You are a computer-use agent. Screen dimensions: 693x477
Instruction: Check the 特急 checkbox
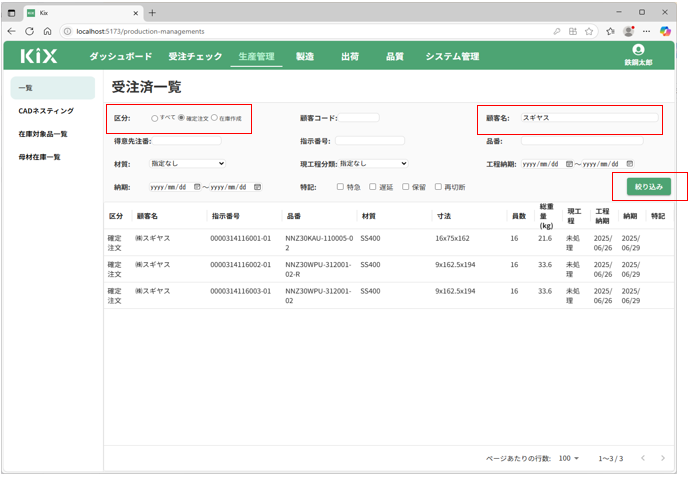(340, 187)
